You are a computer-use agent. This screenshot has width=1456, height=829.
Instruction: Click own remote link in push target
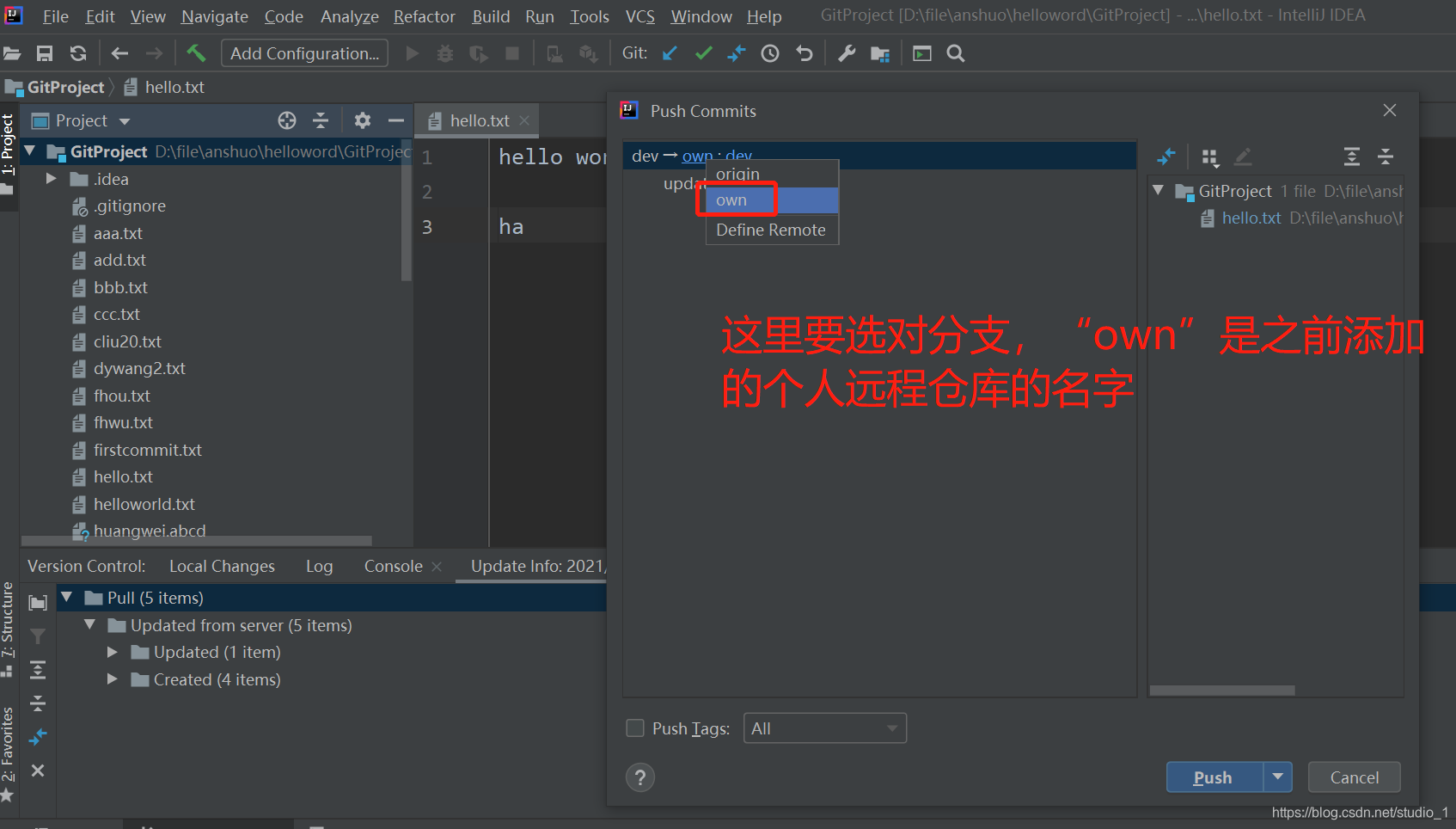tap(696, 156)
